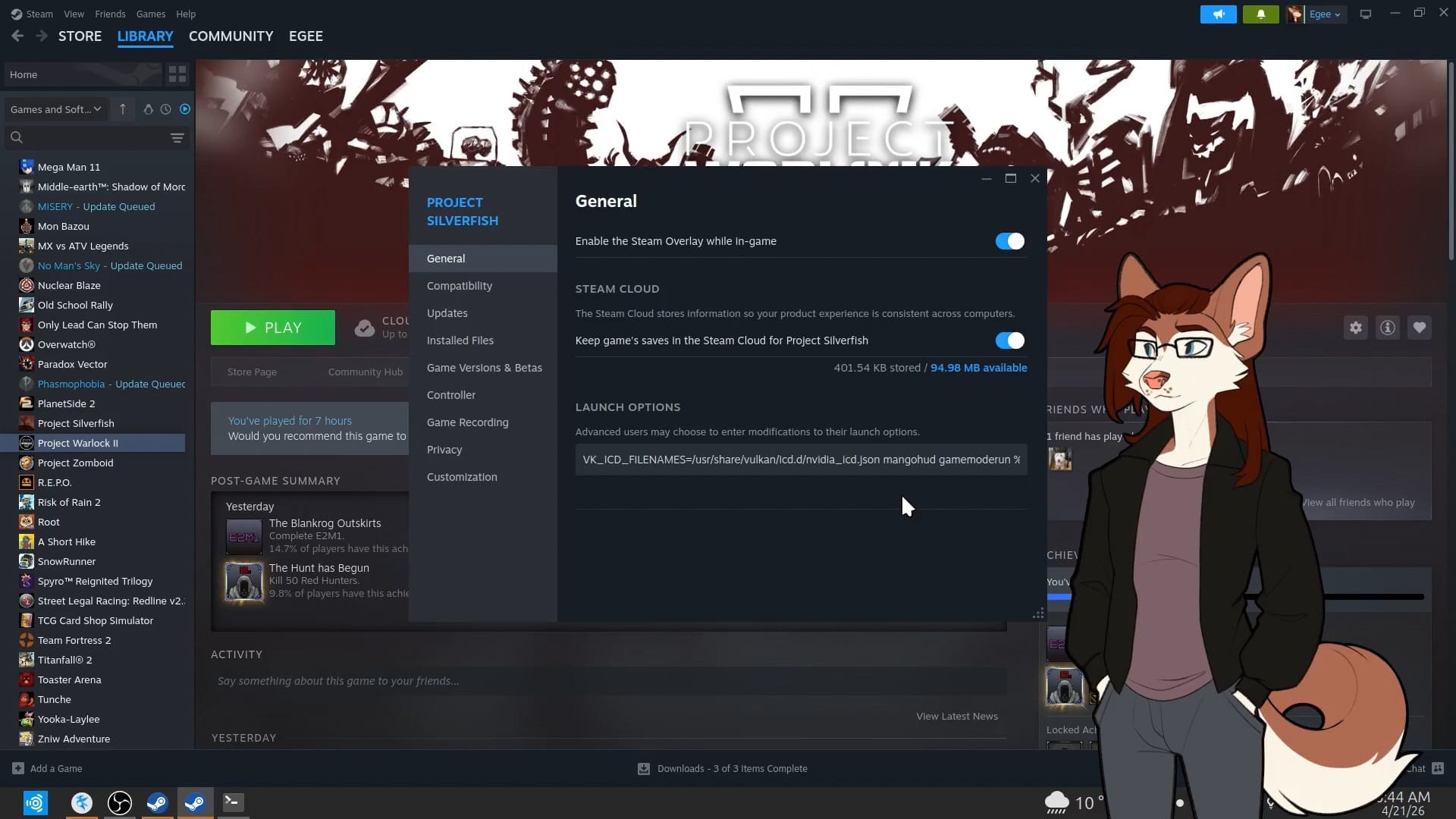Filter library by Linux compatibility penguin icon

click(x=149, y=109)
